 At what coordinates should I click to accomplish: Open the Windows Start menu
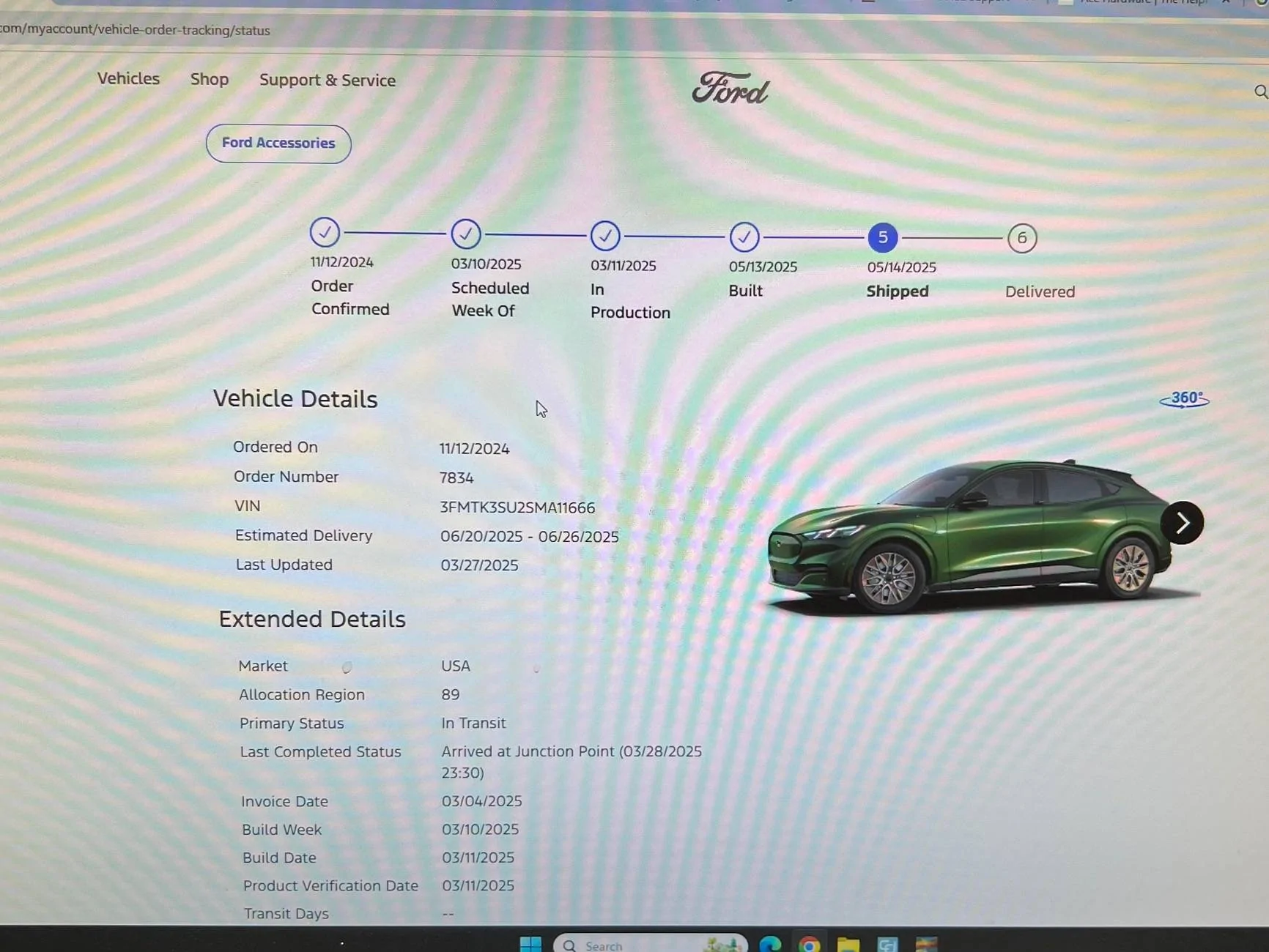click(530, 944)
